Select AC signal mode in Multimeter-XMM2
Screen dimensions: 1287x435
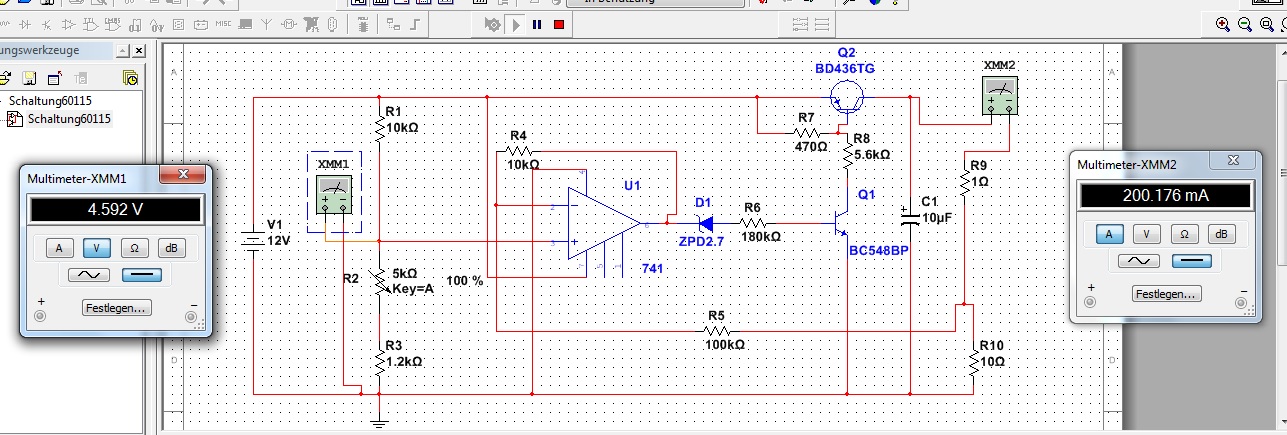(x=1137, y=261)
